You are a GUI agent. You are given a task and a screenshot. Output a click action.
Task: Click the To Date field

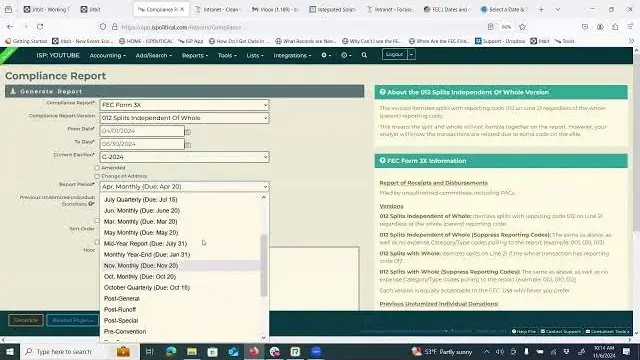142,144
